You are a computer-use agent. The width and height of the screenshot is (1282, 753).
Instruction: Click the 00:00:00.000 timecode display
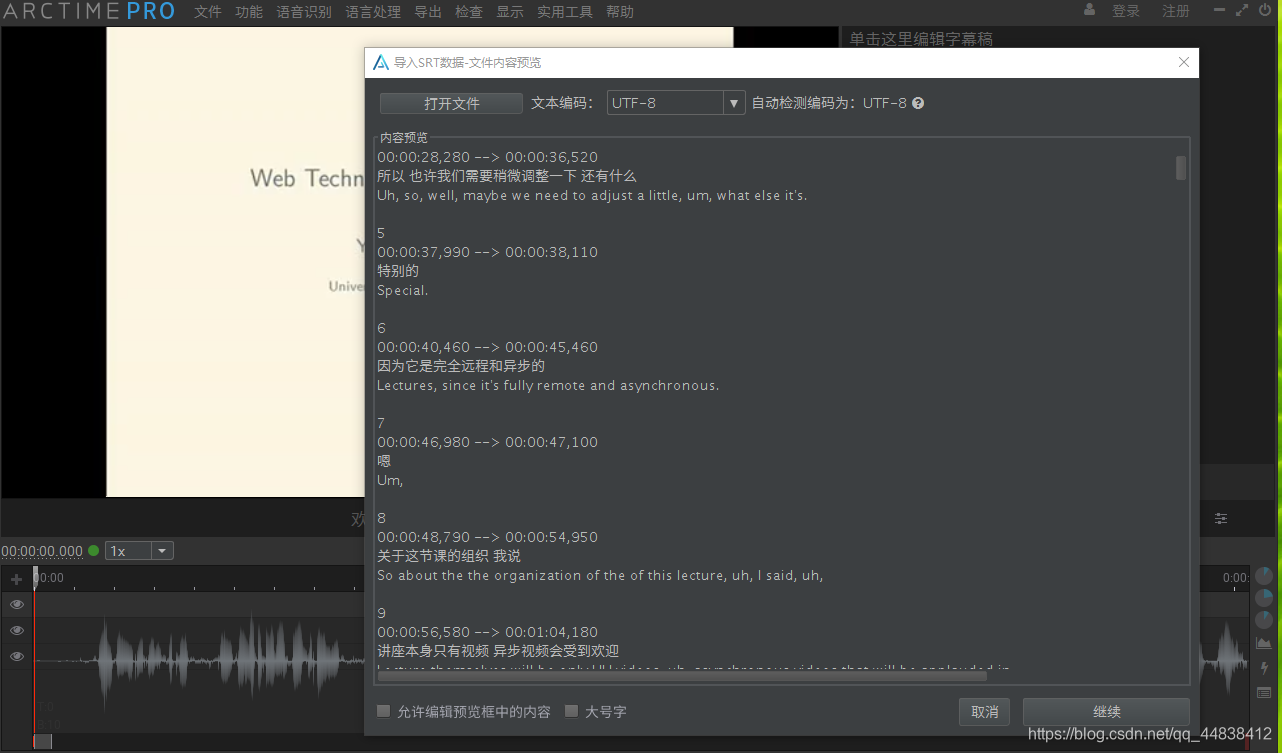click(x=42, y=551)
